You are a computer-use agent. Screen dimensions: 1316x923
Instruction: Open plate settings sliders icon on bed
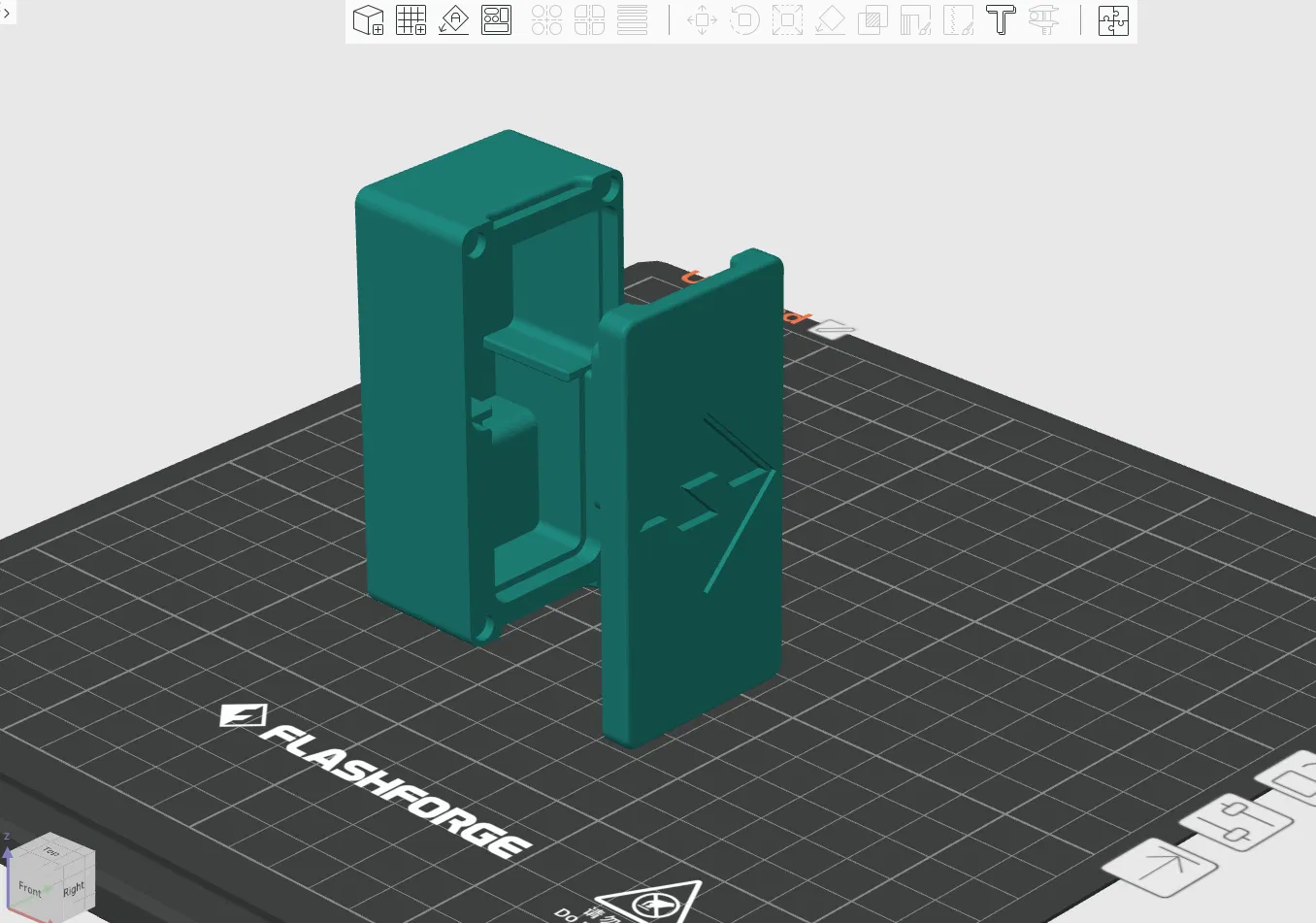tap(1235, 822)
